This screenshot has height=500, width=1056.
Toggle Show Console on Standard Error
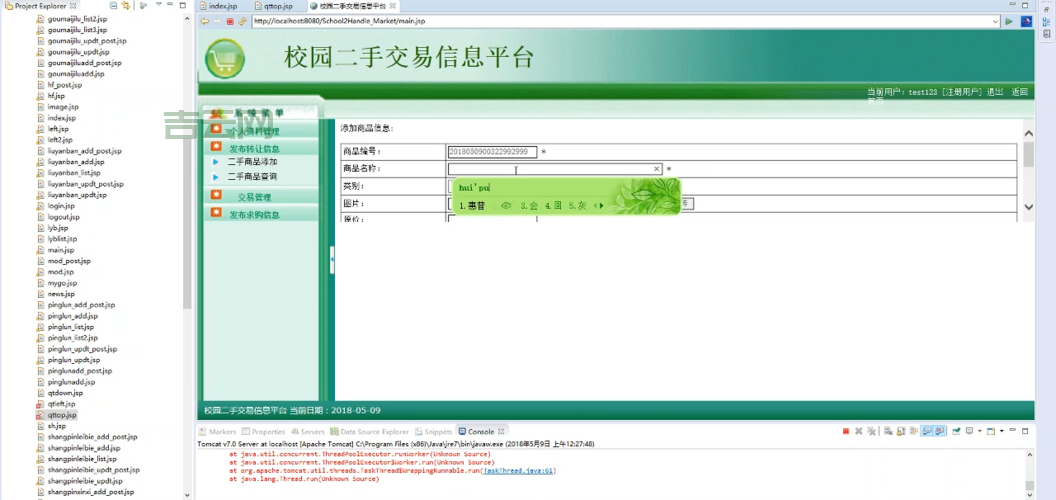point(939,431)
